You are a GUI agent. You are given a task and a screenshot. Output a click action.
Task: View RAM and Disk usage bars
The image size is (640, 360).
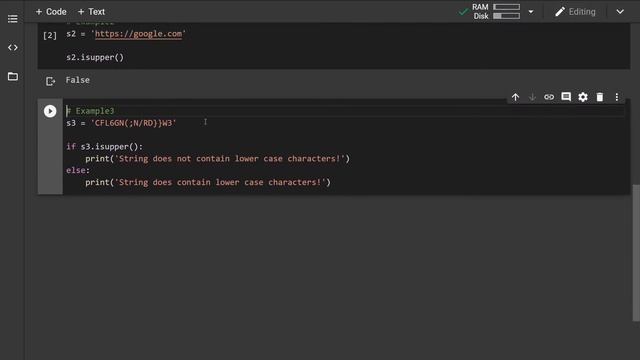[x=506, y=11]
